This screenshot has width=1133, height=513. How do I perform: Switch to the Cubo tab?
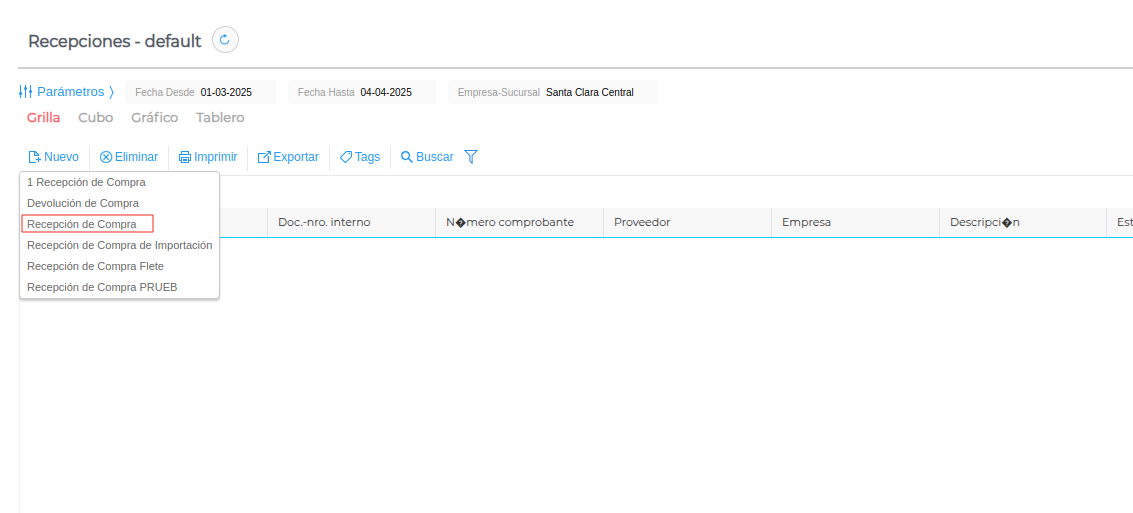click(x=95, y=117)
